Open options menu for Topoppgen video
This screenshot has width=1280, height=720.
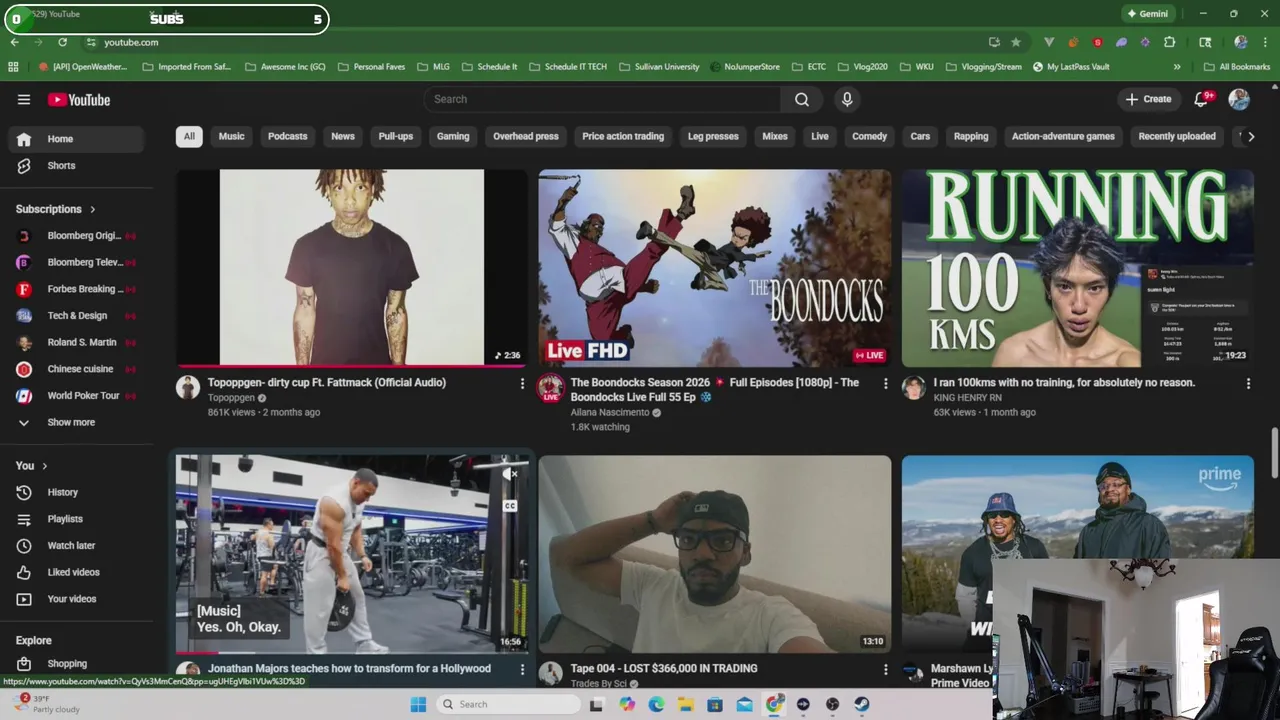[522, 383]
